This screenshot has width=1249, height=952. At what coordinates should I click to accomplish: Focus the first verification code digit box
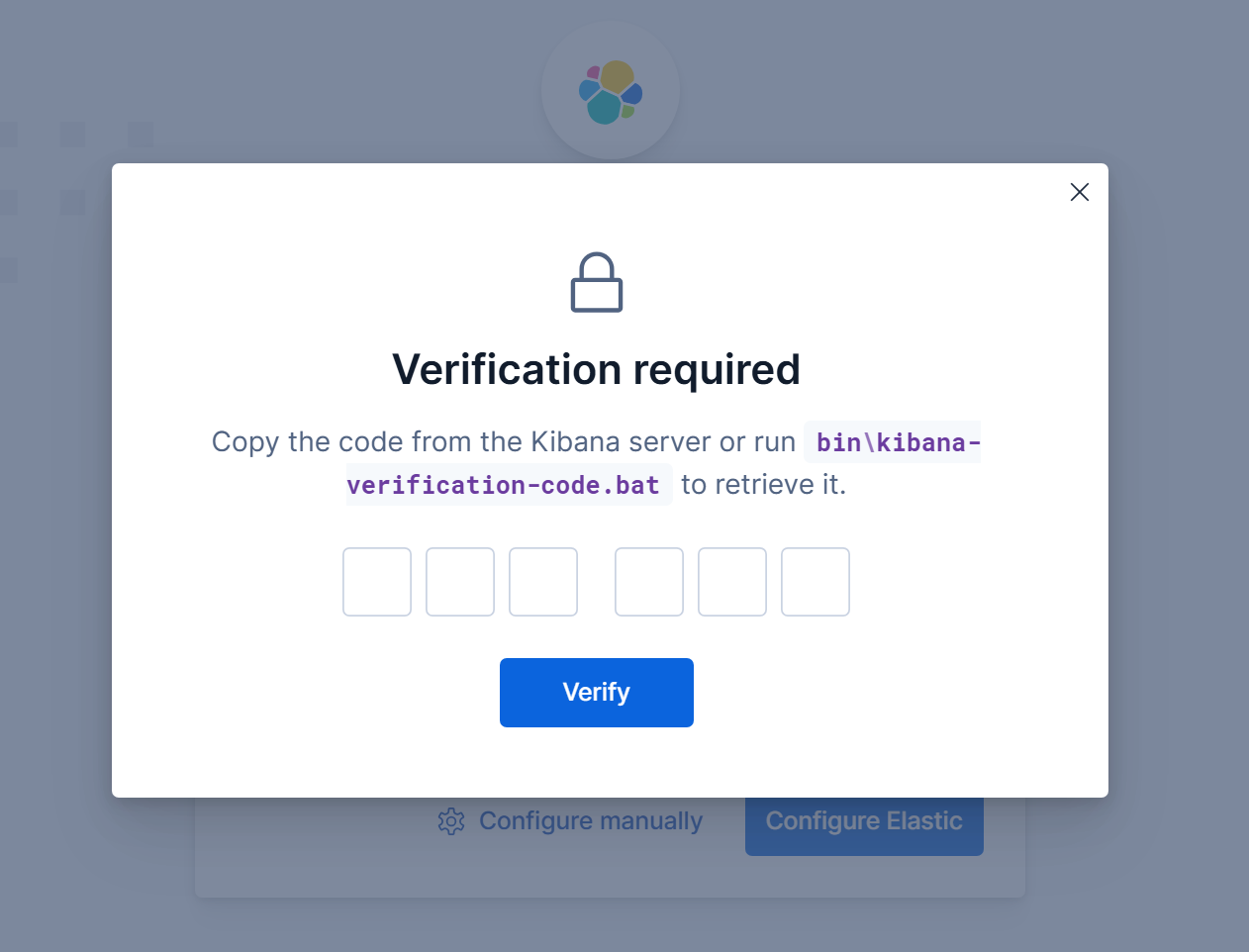(x=377, y=582)
